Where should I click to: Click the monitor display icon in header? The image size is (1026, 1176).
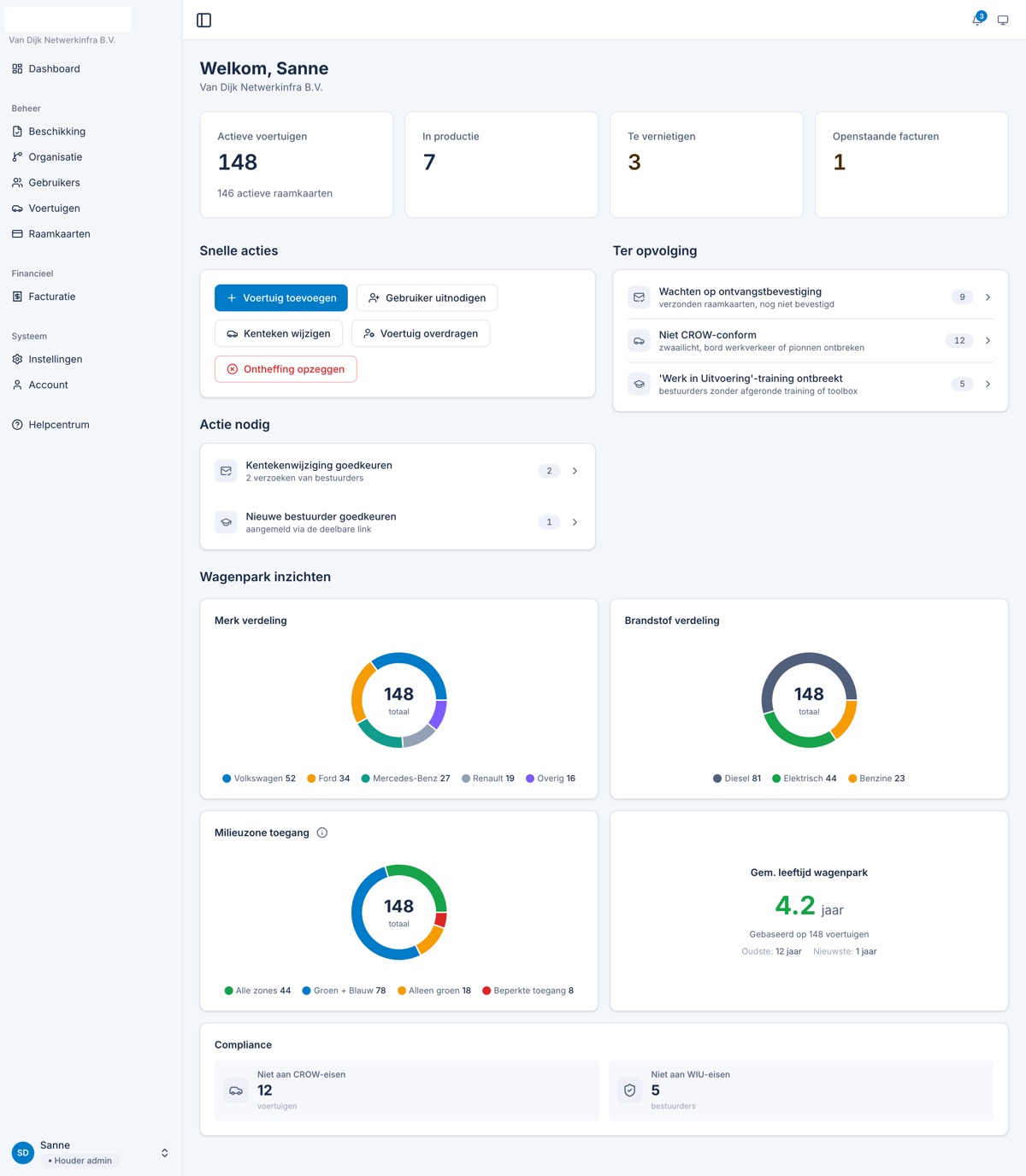click(1003, 21)
